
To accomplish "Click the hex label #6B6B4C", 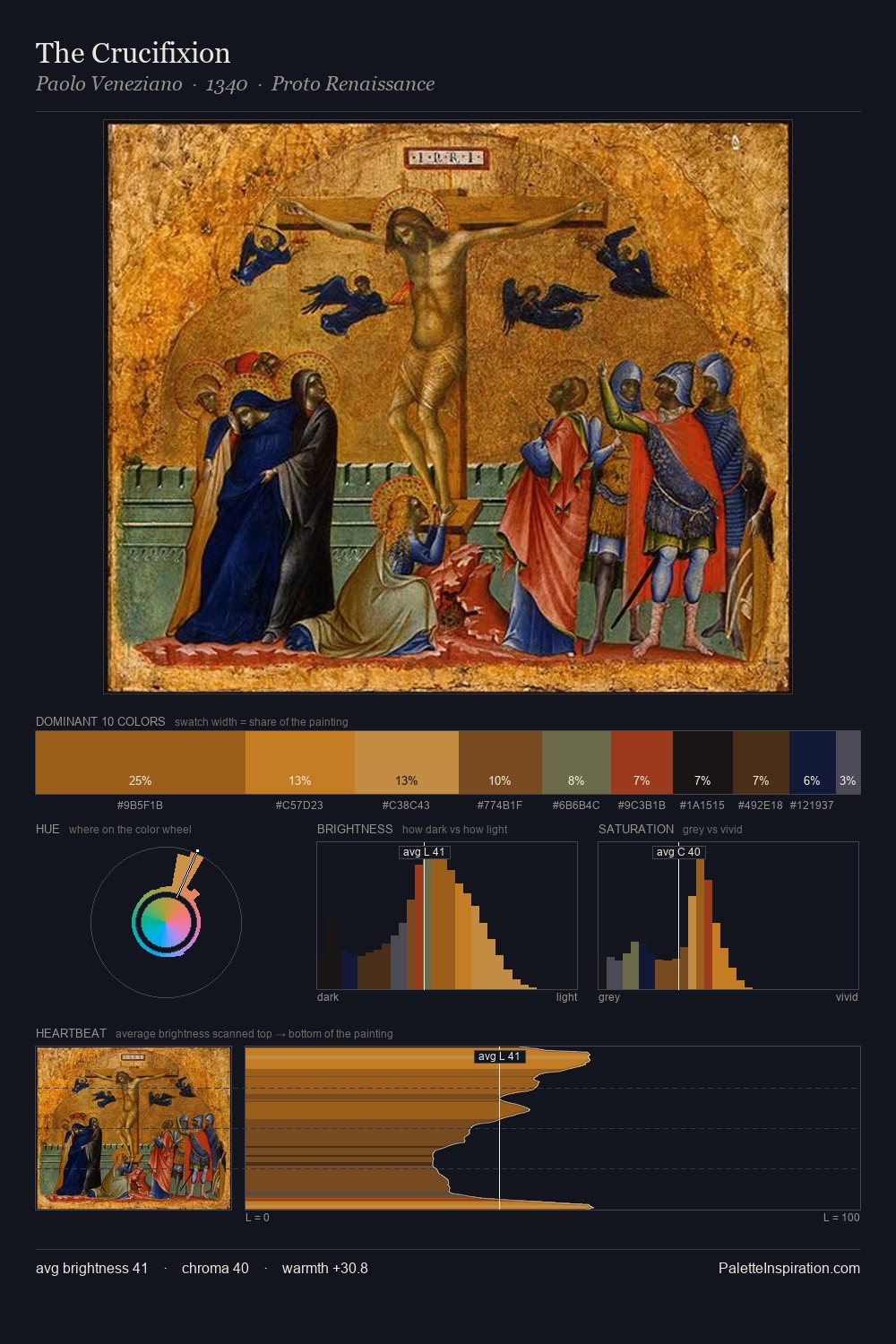I will click(576, 806).
